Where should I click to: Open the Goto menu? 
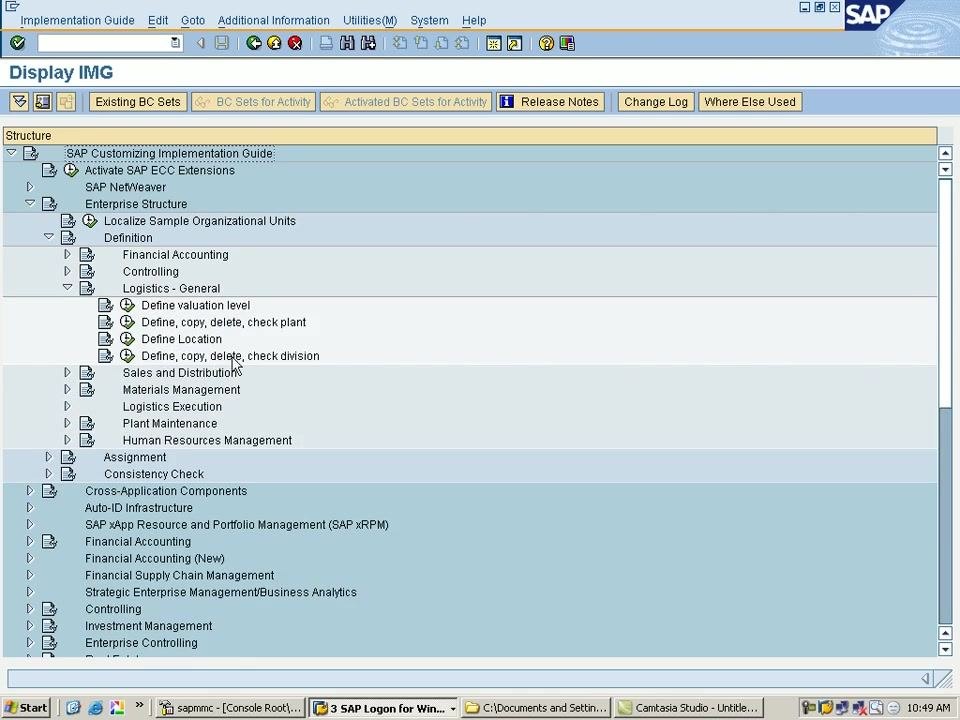[193, 20]
